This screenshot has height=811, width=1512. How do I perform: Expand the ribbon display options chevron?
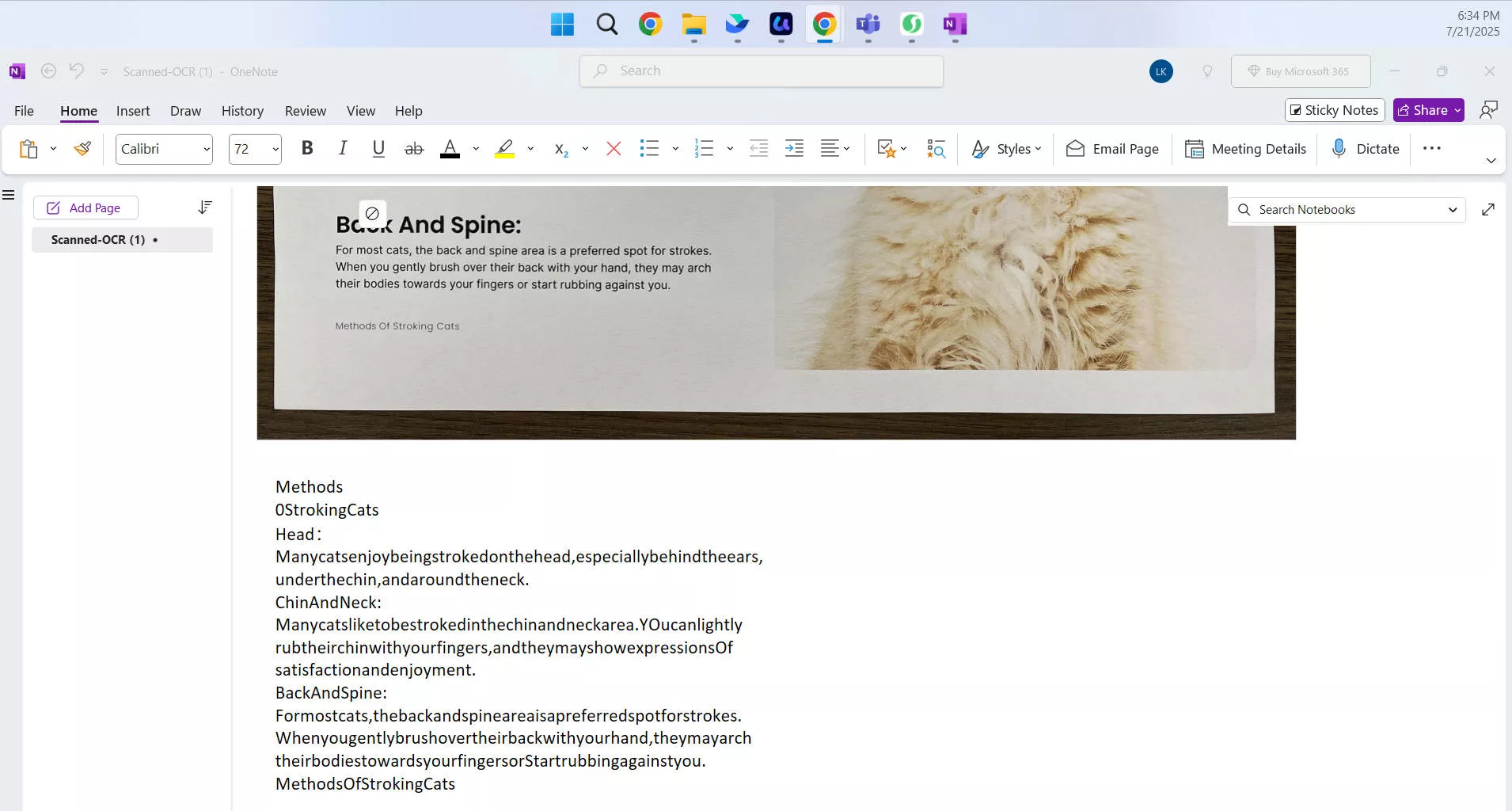(1491, 161)
